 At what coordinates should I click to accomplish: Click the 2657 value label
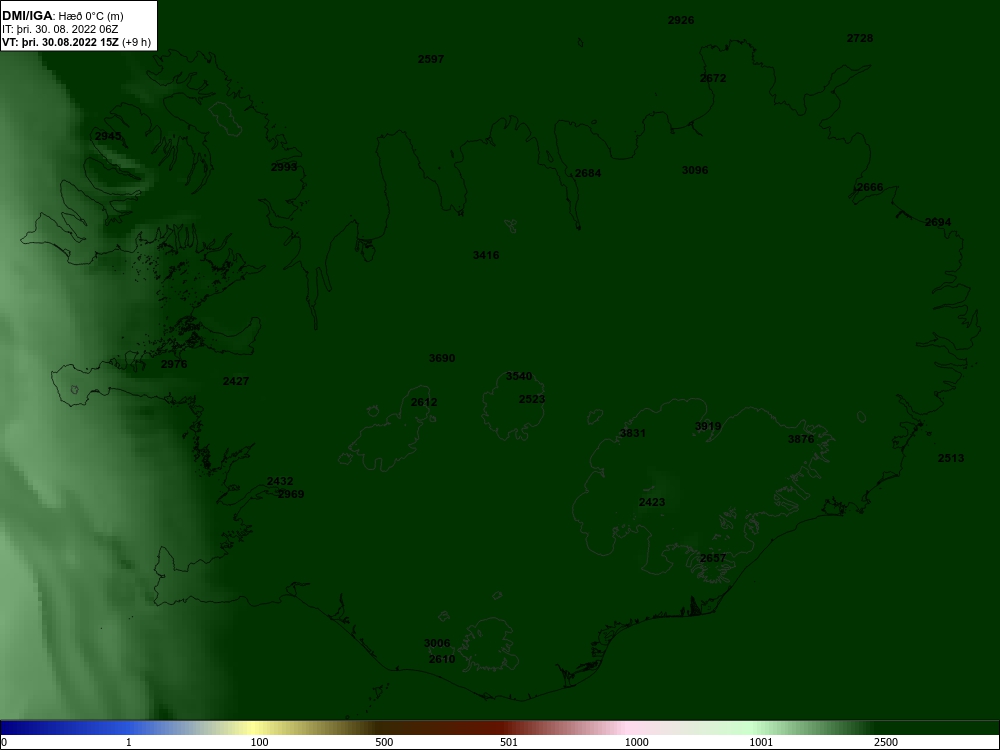click(x=712, y=559)
